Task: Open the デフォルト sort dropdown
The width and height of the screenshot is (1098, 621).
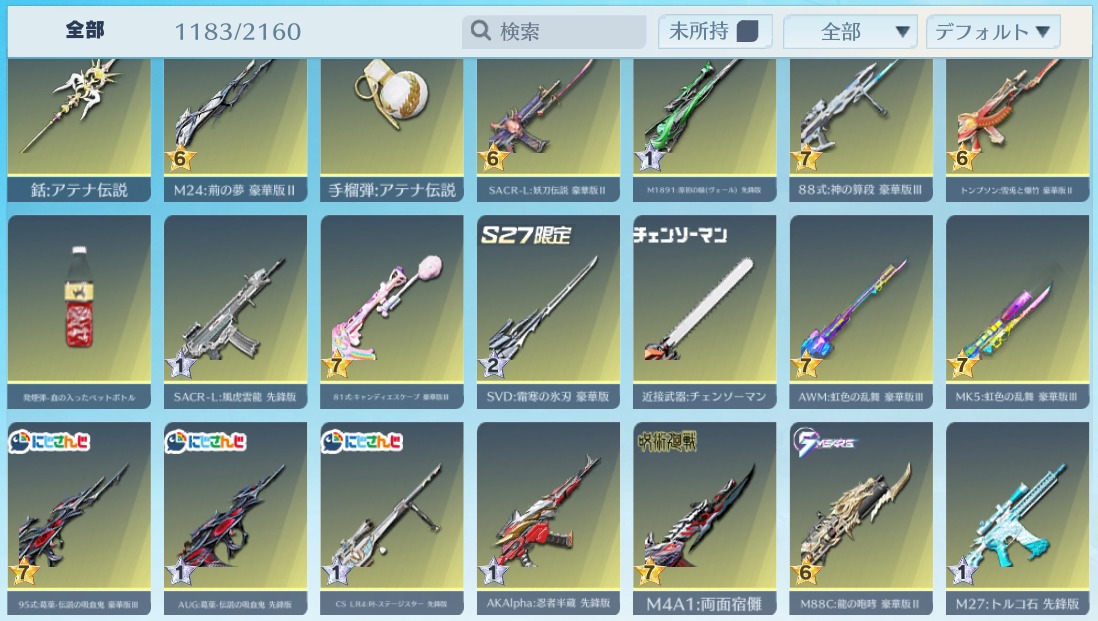Action: [x=993, y=32]
